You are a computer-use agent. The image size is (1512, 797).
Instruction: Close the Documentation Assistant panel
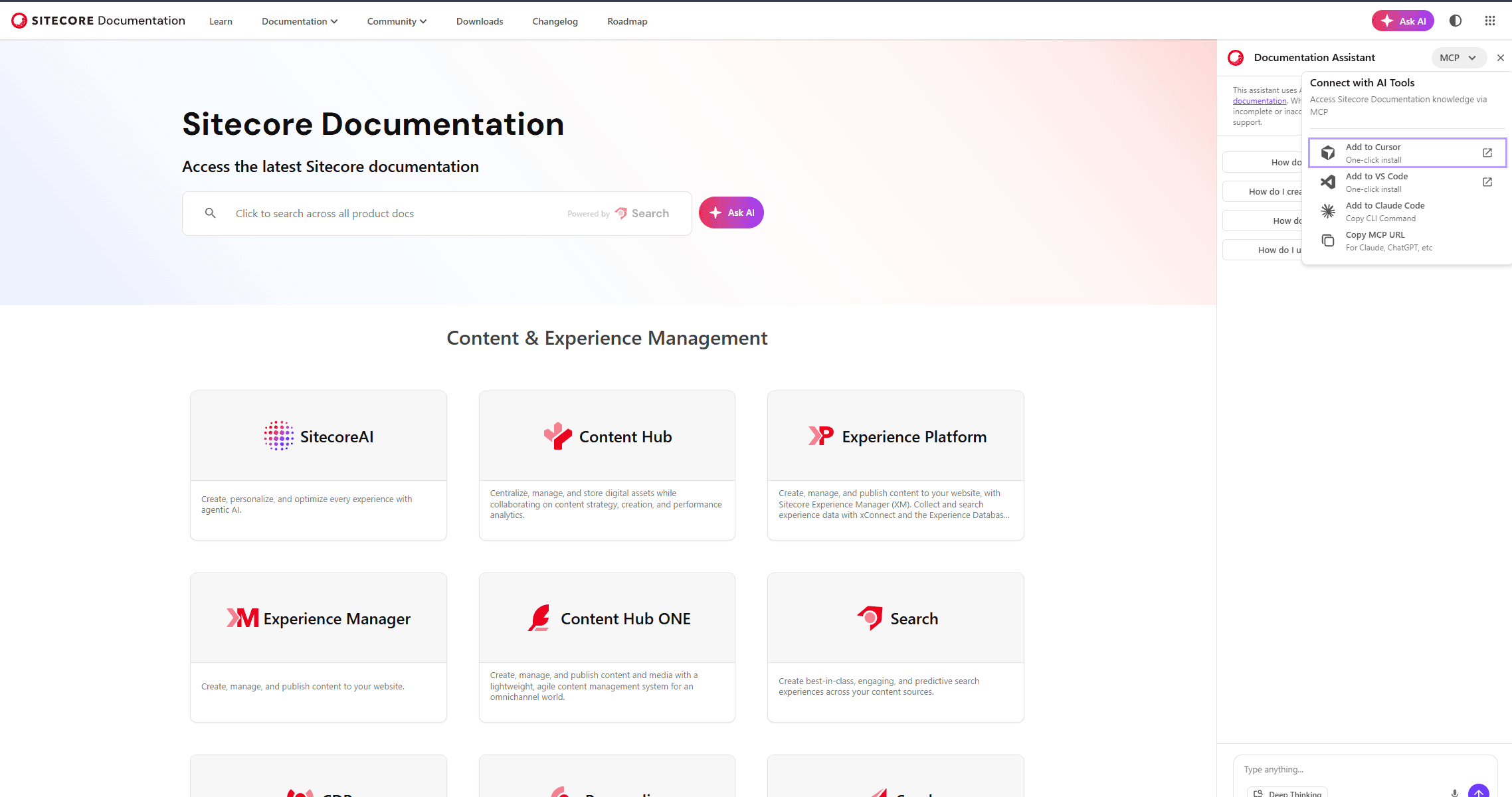1501,58
